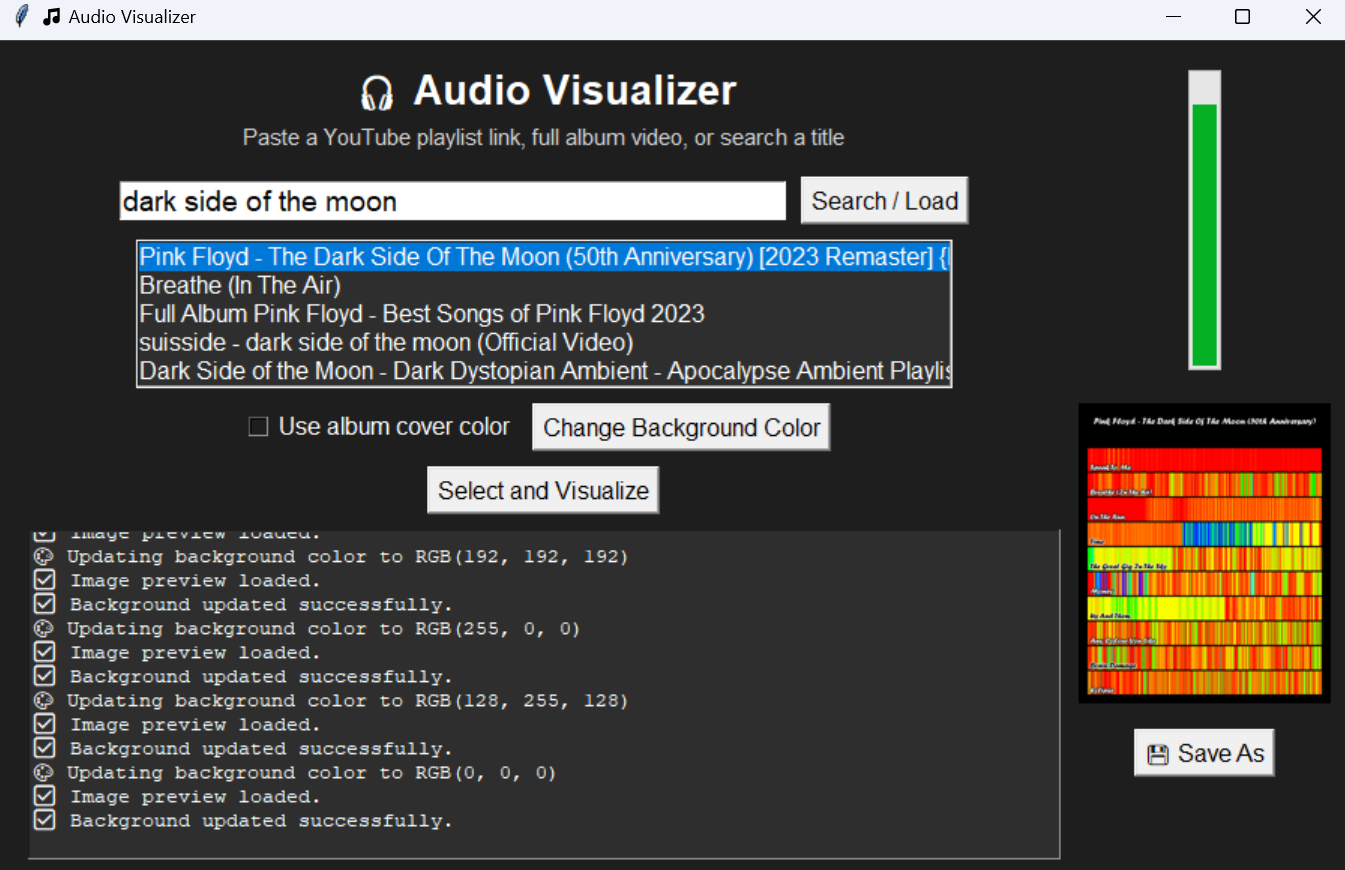
Task: Click palette icon beside the RGB(0, 0, 0) log entry
Action: 44,773
